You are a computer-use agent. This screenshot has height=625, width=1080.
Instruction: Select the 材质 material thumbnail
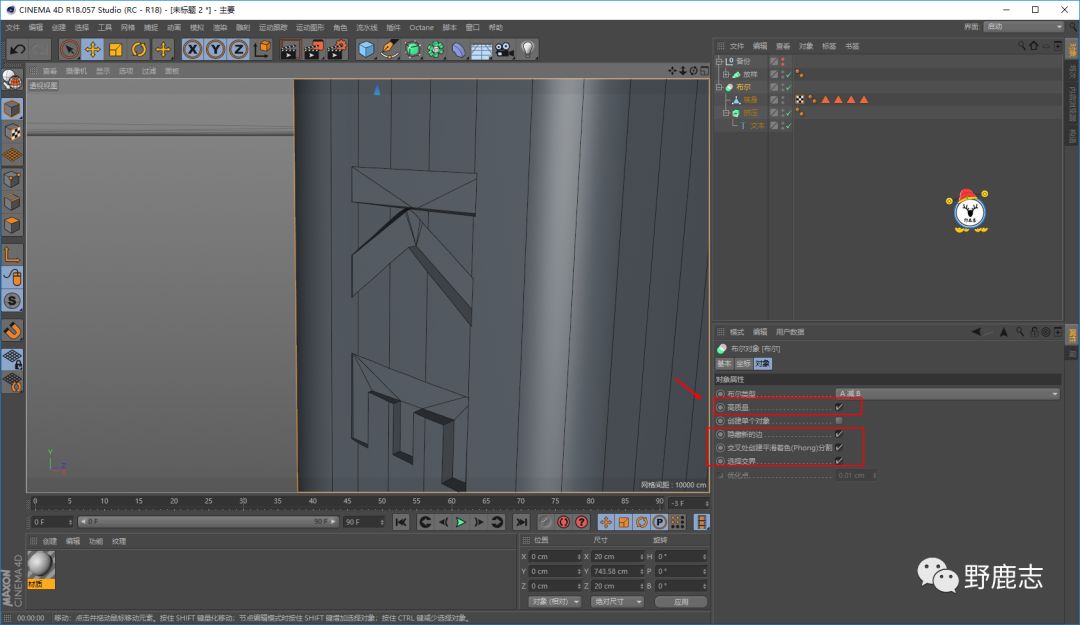click(41, 567)
